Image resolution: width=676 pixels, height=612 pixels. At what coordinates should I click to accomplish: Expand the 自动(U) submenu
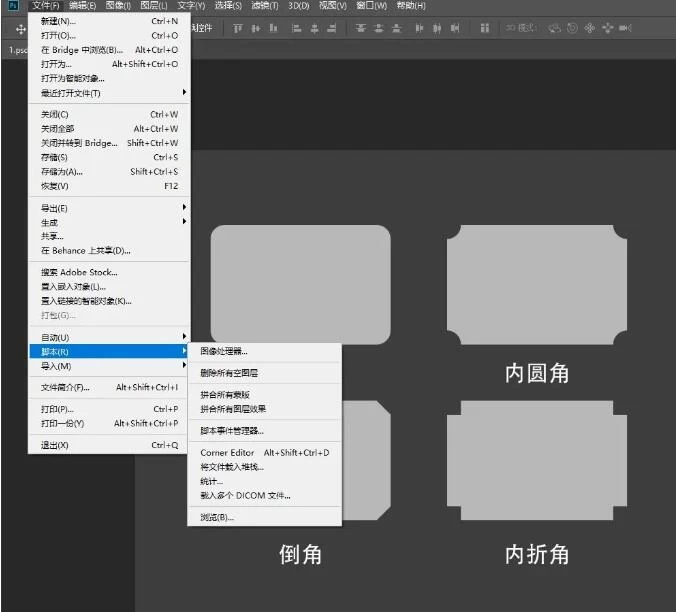coord(55,337)
